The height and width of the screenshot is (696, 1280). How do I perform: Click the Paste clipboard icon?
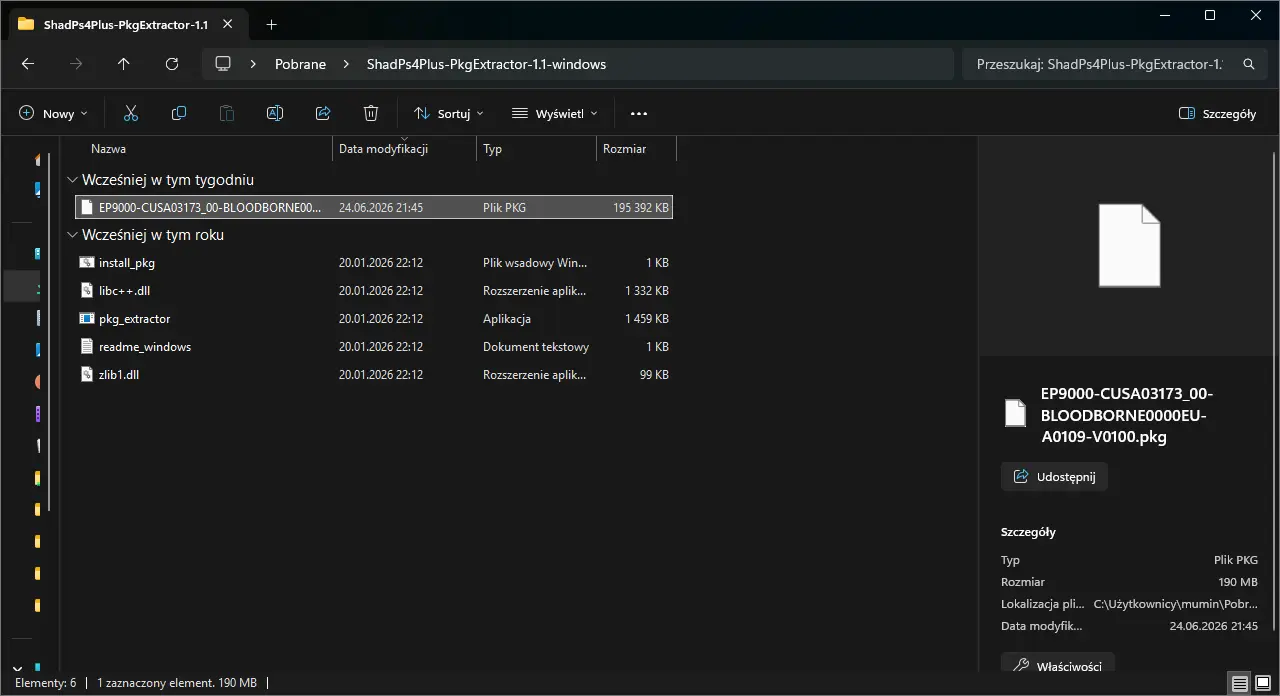(227, 114)
